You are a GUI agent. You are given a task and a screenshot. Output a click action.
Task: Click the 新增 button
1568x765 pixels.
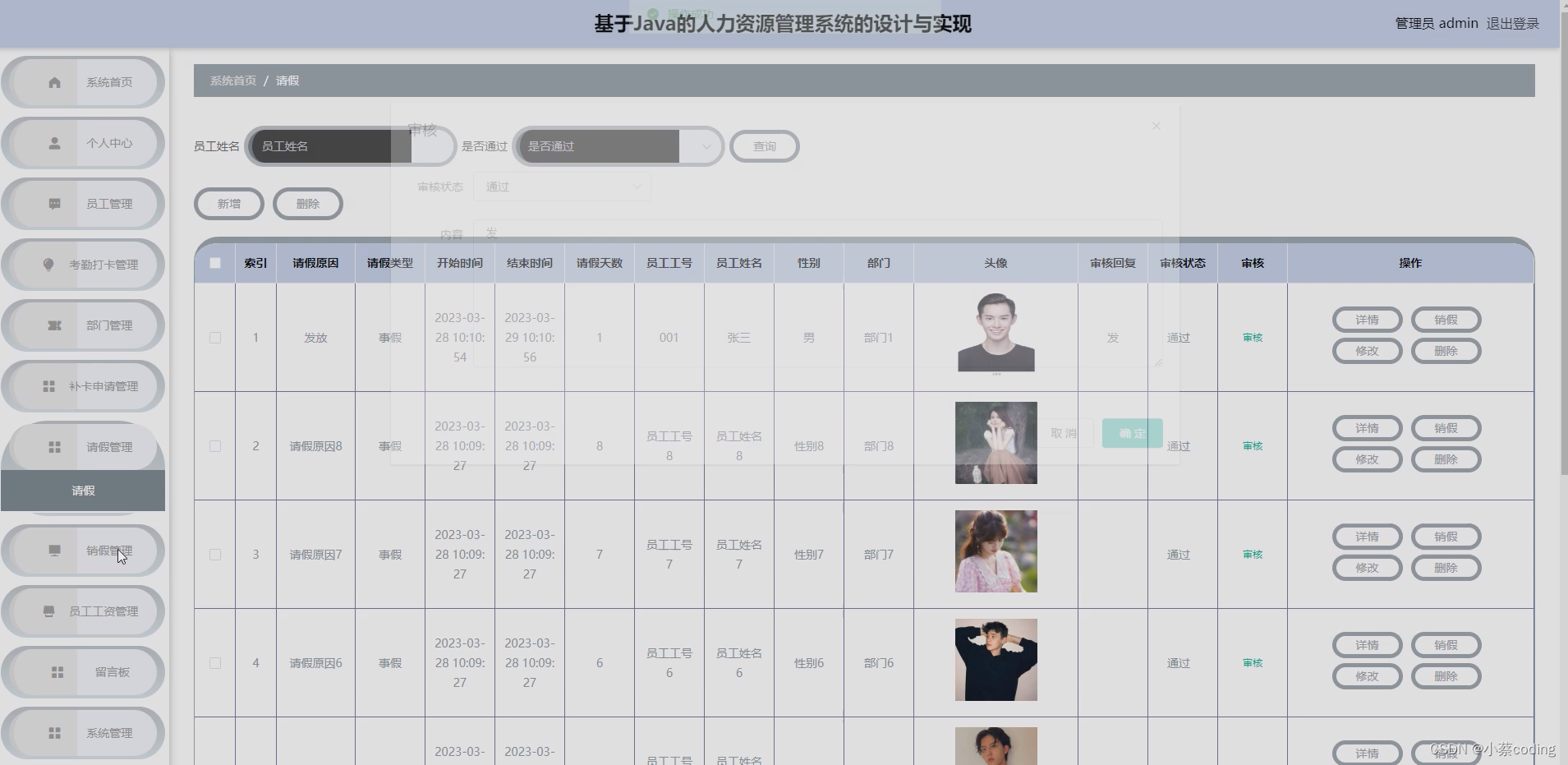point(228,204)
